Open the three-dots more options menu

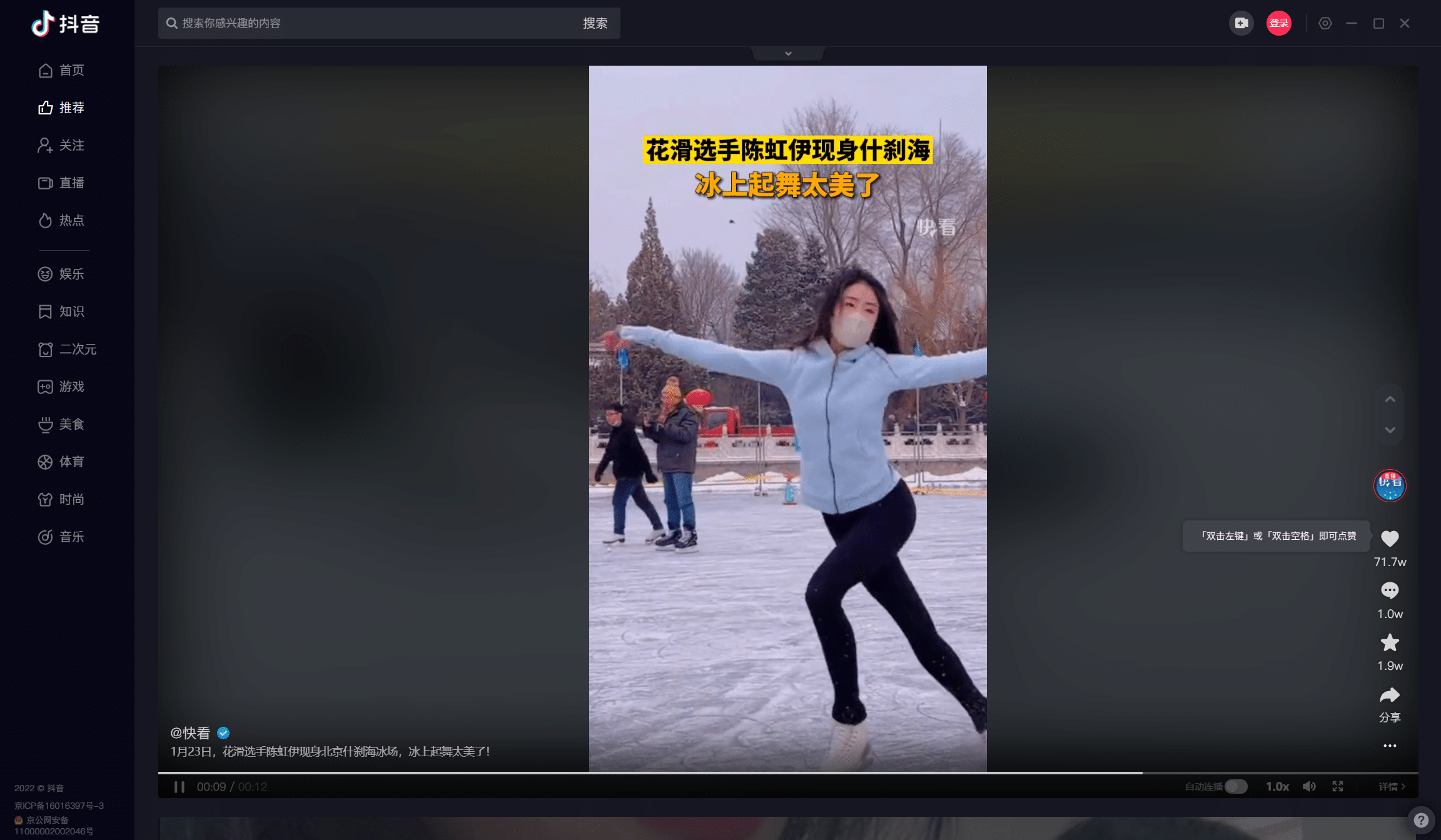1389,746
